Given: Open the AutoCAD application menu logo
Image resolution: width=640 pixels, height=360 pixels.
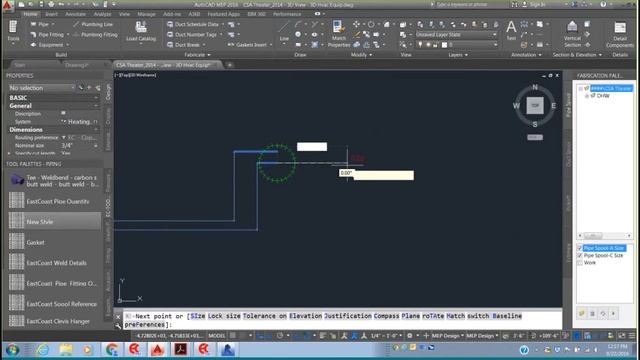Looking at the screenshot, I should pyautogui.click(x=7, y=5).
